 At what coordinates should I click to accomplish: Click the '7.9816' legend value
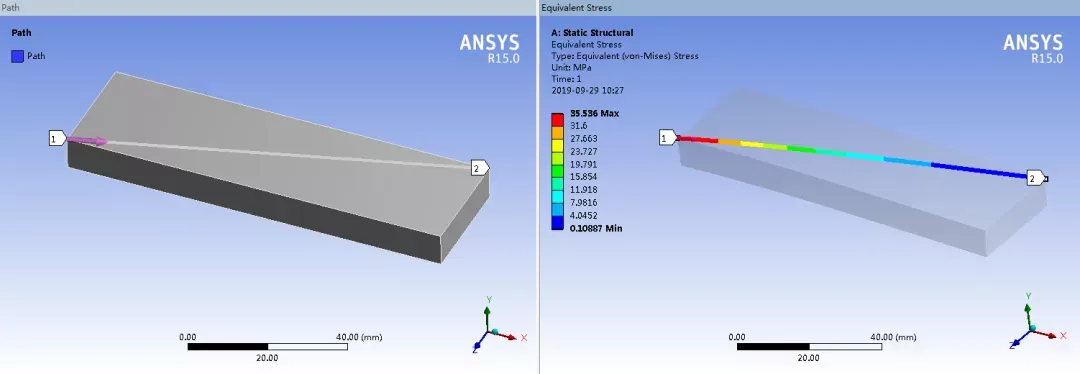[x=584, y=202]
